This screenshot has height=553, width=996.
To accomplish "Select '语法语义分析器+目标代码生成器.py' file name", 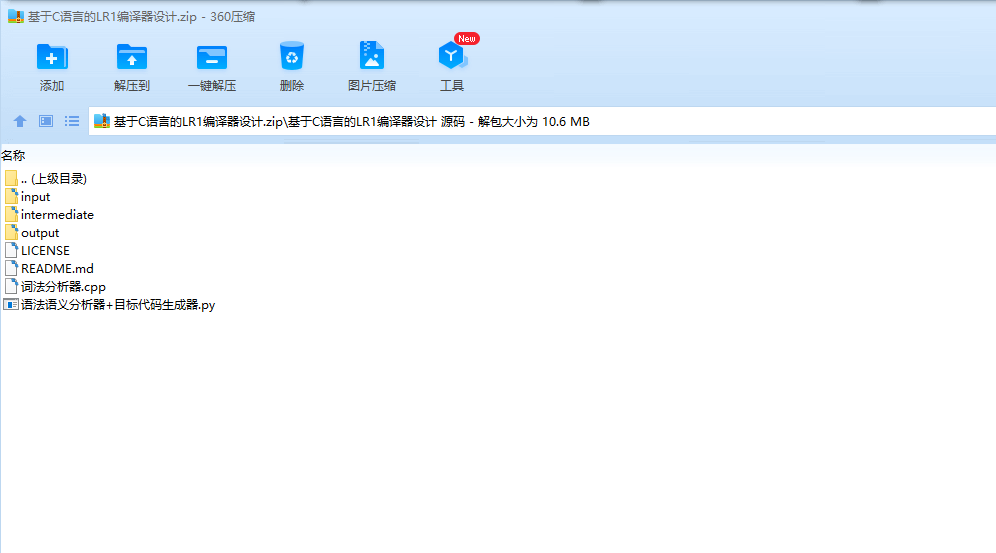I will [118, 305].
